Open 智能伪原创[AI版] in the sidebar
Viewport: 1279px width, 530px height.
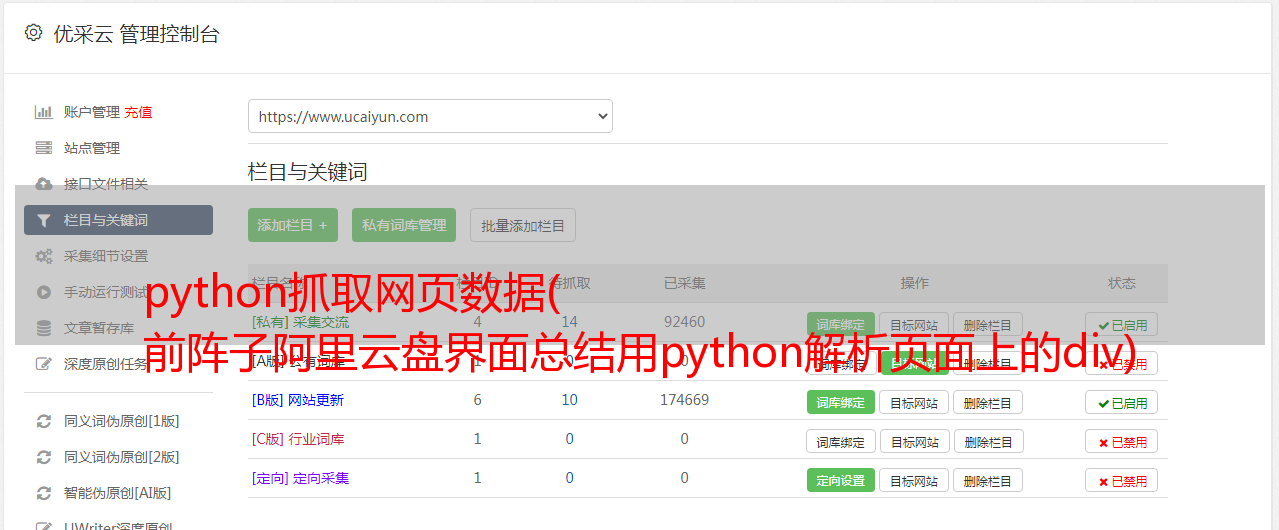[x=118, y=493]
